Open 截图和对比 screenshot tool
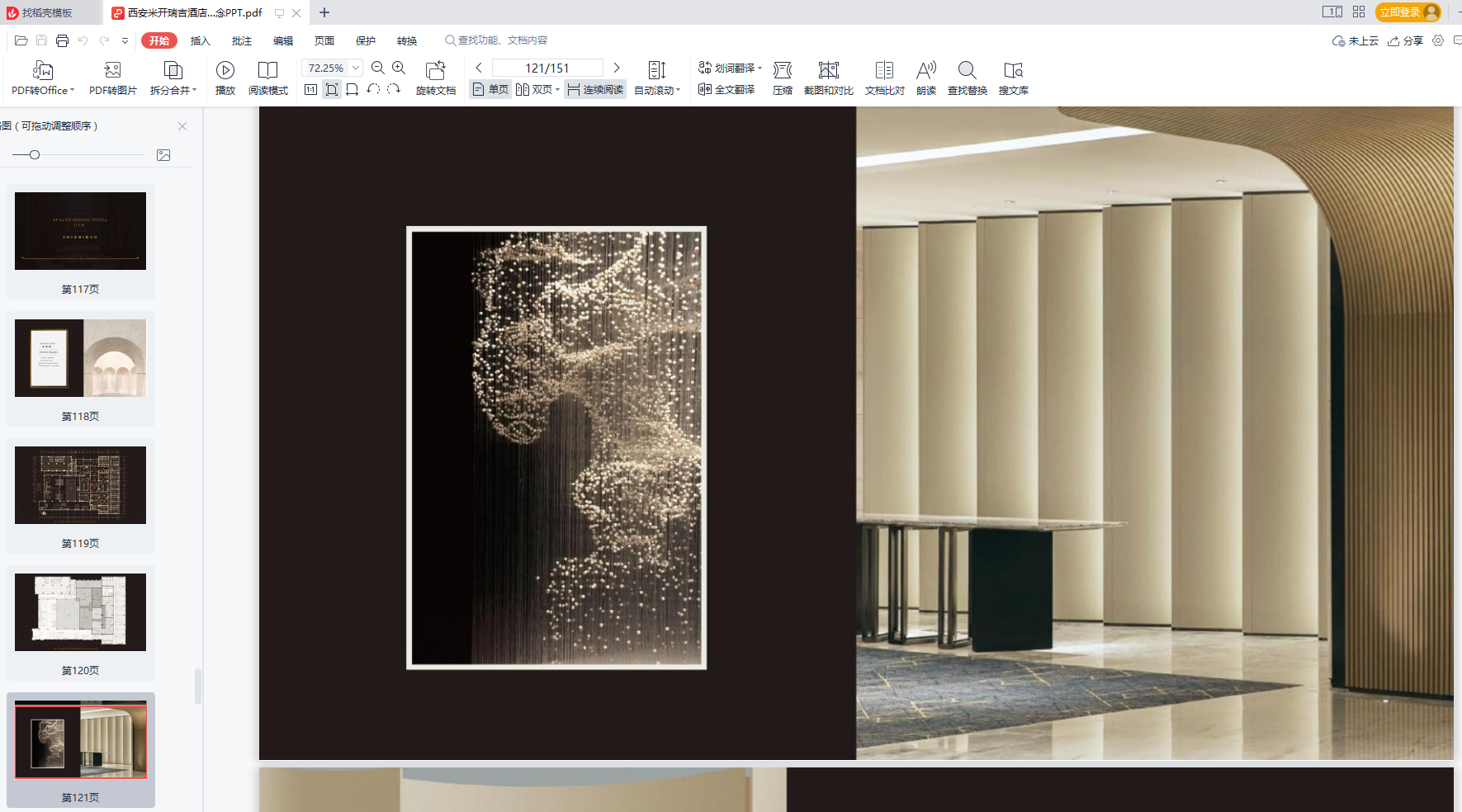Viewport: 1462px width, 812px height. 829,78
